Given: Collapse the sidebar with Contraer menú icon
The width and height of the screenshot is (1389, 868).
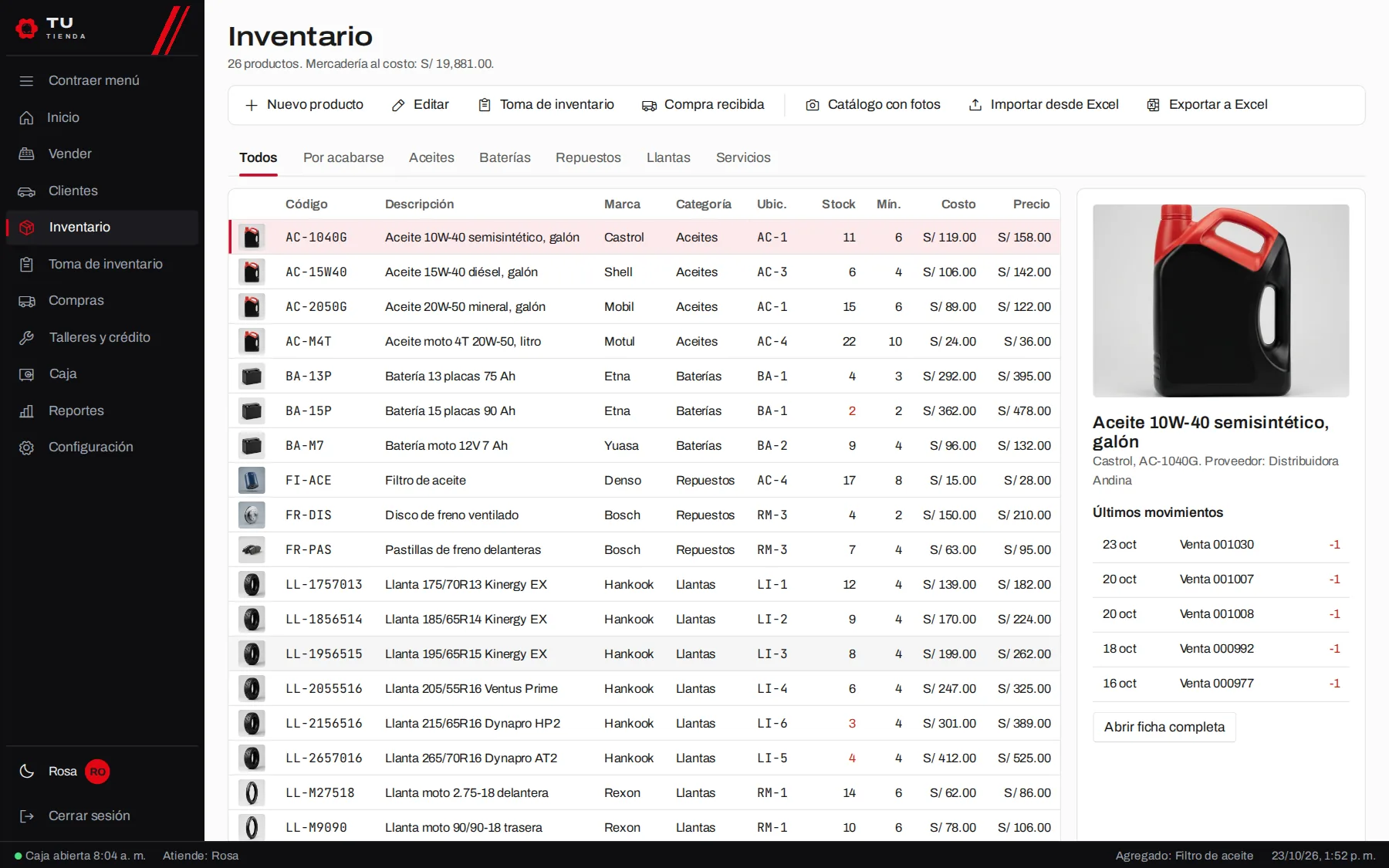Looking at the screenshot, I should pos(26,81).
